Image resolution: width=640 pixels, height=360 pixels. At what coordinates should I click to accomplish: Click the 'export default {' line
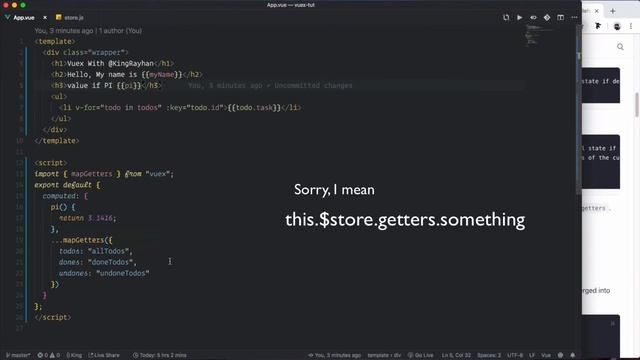click(x=67, y=184)
